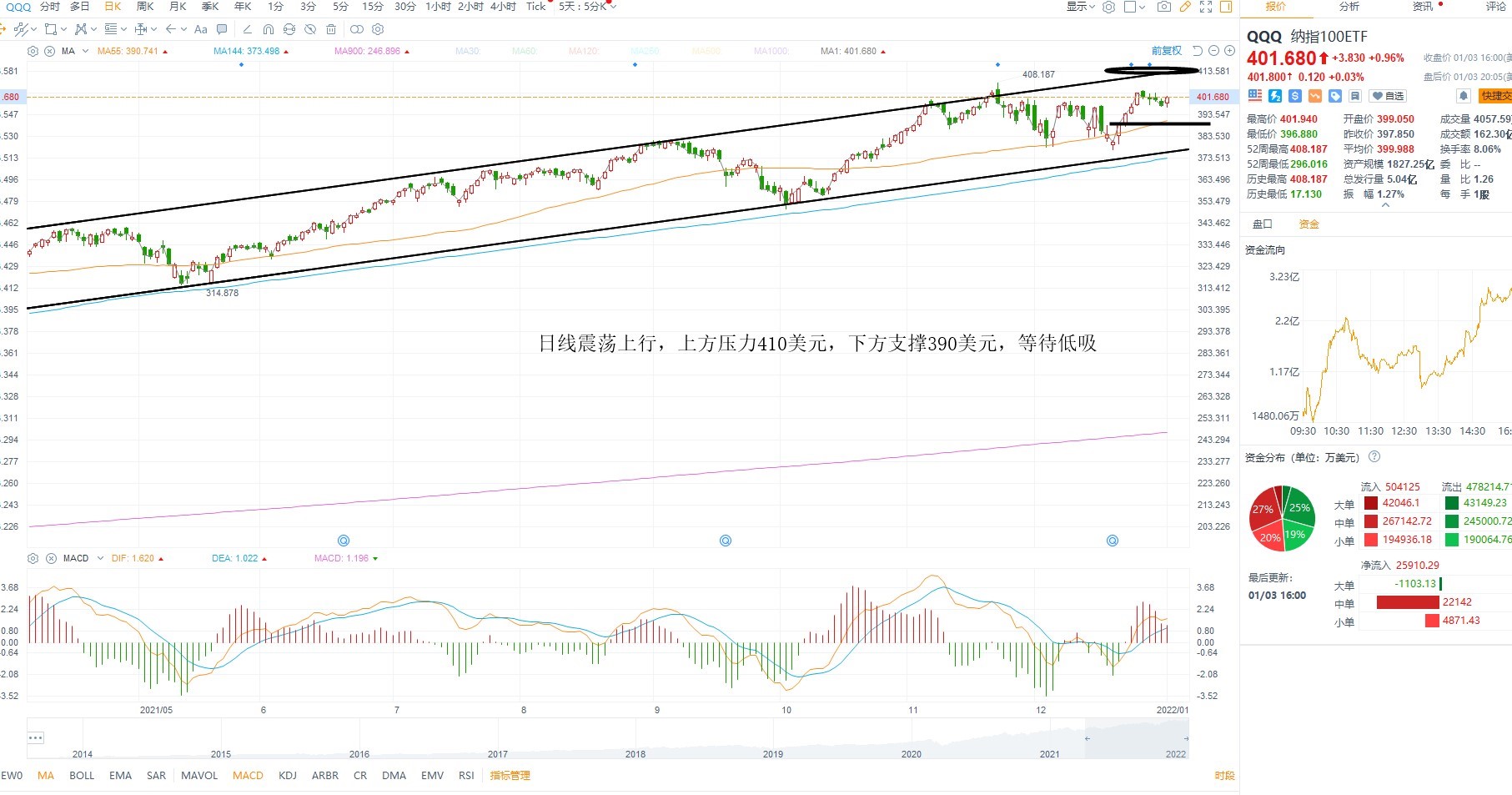This screenshot has height=795, width=1512.
Task: Delete drawings with the trash icon
Action: (331, 29)
